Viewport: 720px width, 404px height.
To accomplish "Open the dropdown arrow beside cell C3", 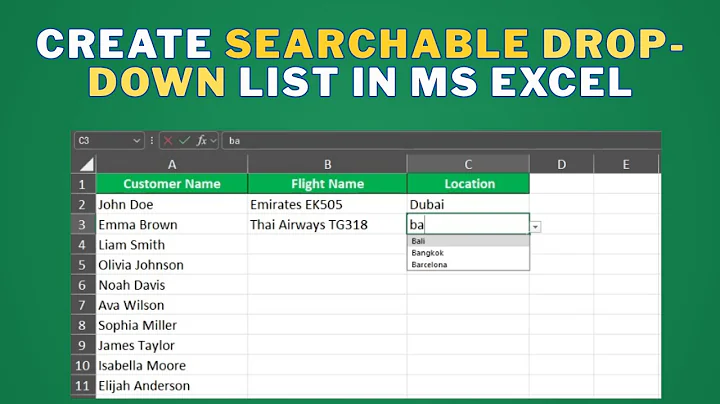I will (535, 227).
